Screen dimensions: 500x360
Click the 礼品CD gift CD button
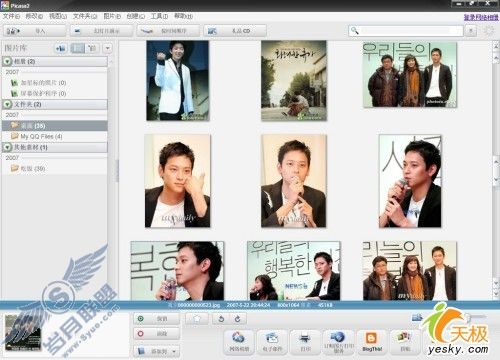[235, 31]
